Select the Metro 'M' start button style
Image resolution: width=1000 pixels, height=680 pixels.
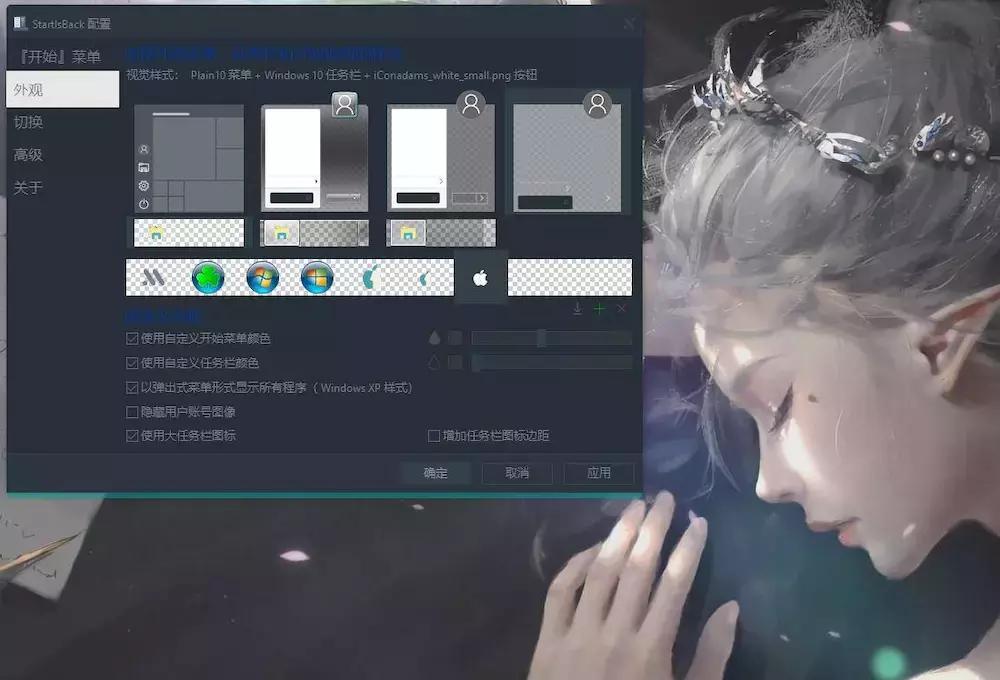pos(155,277)
